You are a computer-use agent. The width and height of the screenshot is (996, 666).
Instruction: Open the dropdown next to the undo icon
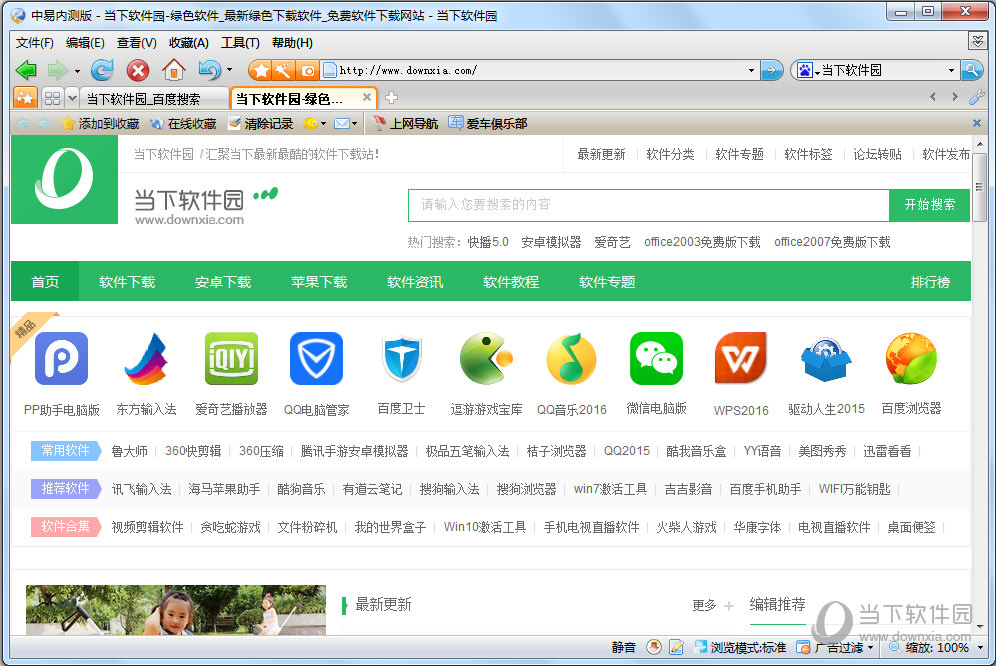pos(229,70)
